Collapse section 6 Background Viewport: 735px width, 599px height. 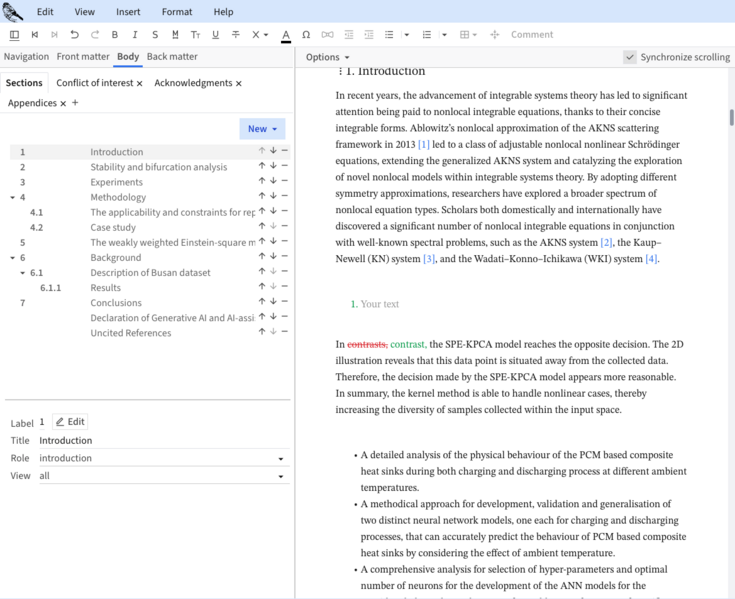13,258
